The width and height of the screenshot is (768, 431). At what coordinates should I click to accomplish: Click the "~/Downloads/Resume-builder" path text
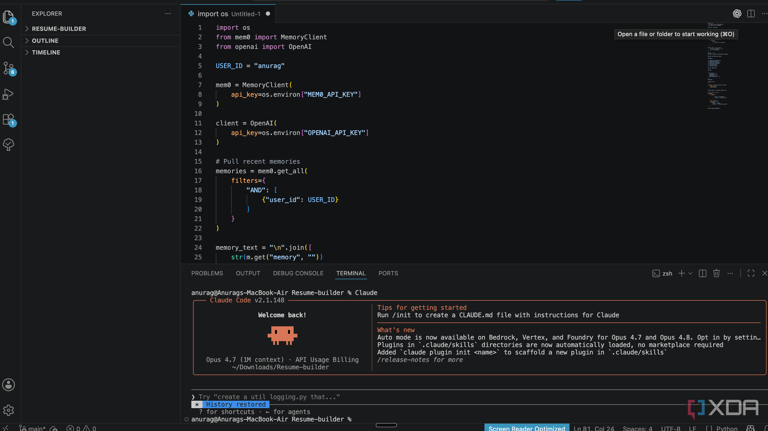280,367
